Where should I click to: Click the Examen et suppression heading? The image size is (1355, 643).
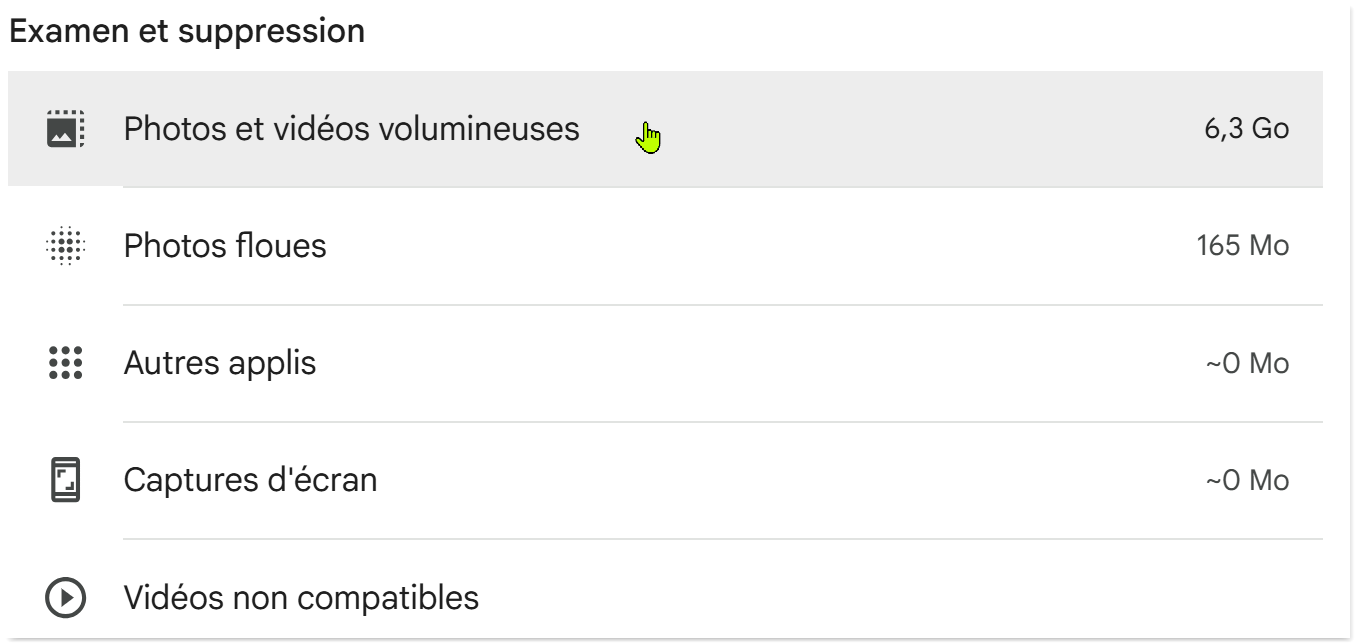(187, 31)
